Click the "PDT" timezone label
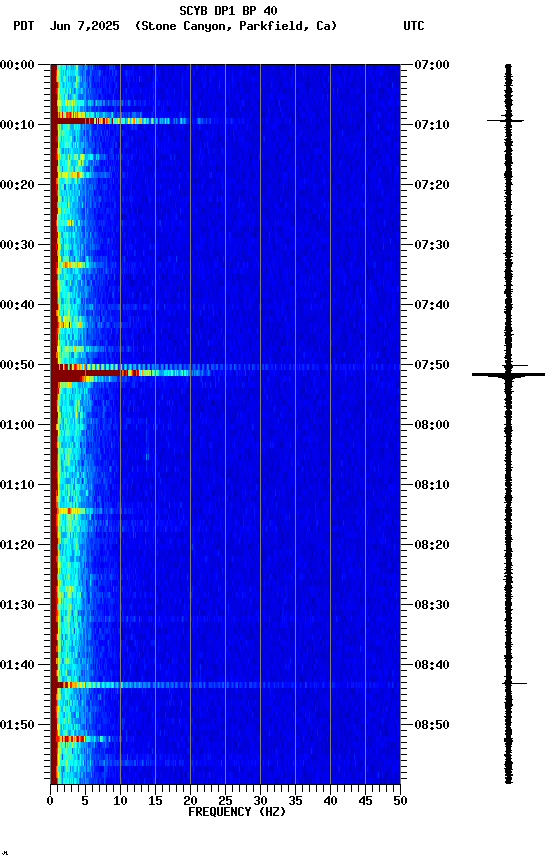Viewport: 552px width, 864px height. [x=24, y=26]
